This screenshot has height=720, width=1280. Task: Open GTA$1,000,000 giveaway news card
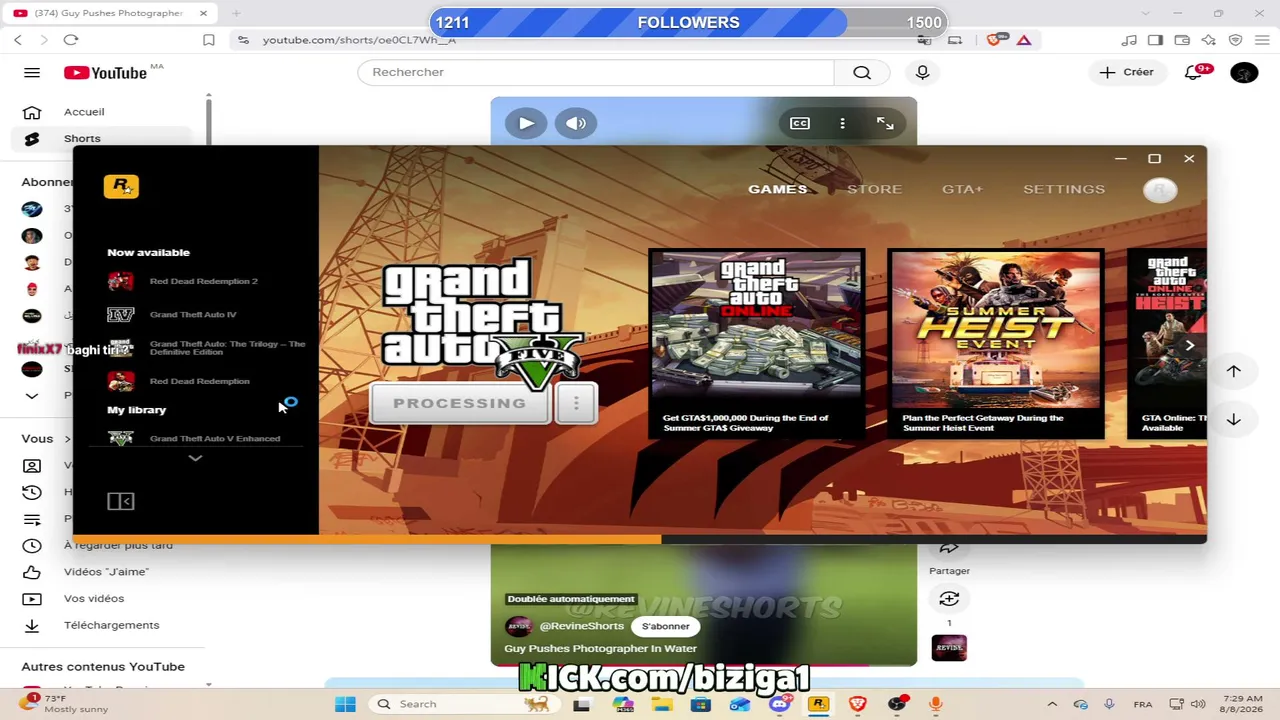pyautogui.click(x=757, y=344)
